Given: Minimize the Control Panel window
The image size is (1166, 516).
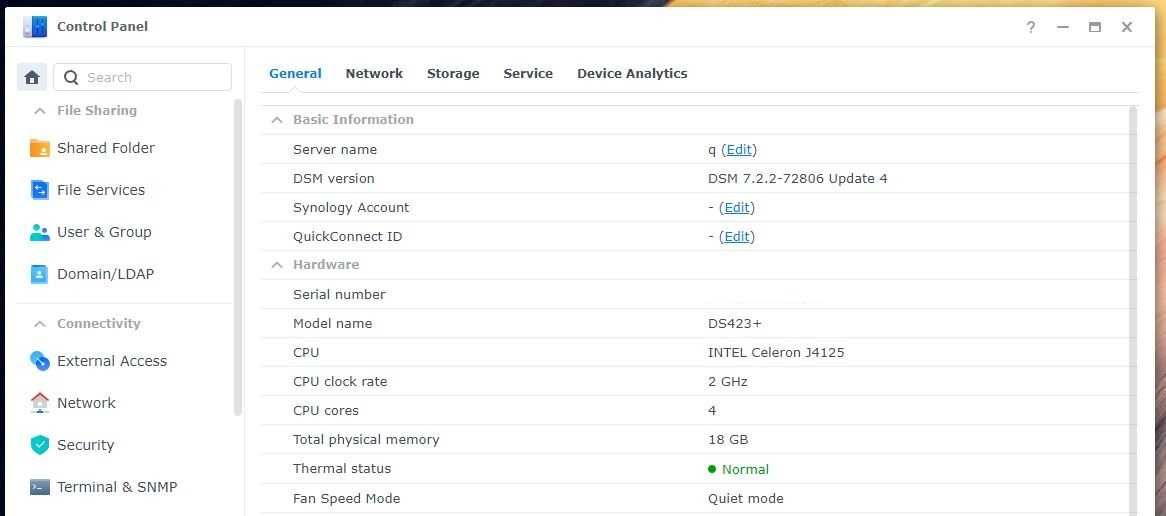Looking at the screenshot, I should 1063,28.
